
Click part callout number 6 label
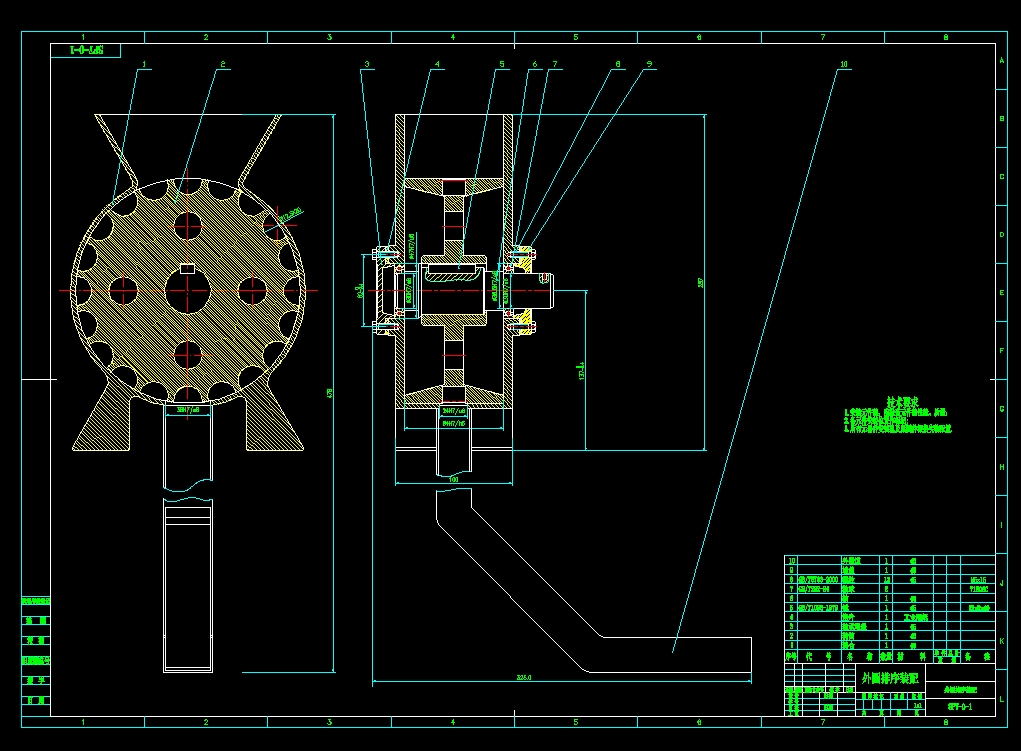[x=535, y=64]
